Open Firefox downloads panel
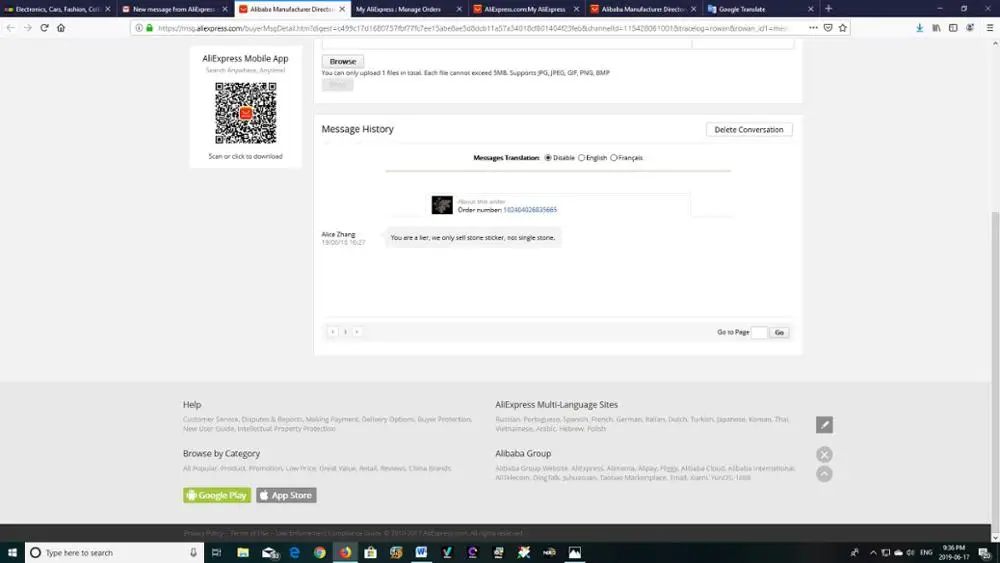Viewport: 1000px width, 563px height. click(919, 27)
